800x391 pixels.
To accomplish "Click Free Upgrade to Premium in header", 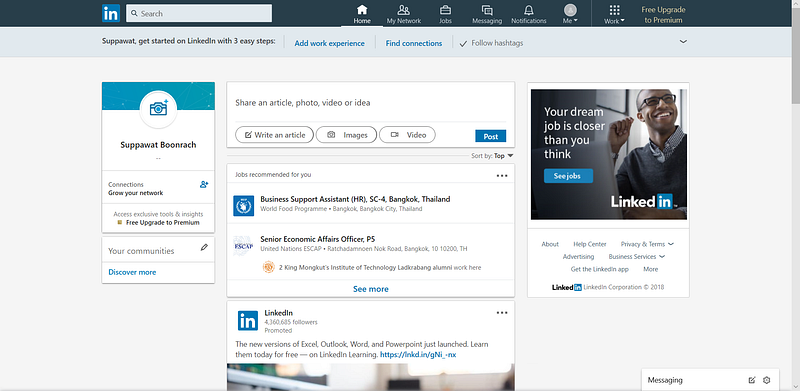I will (663, 15).
